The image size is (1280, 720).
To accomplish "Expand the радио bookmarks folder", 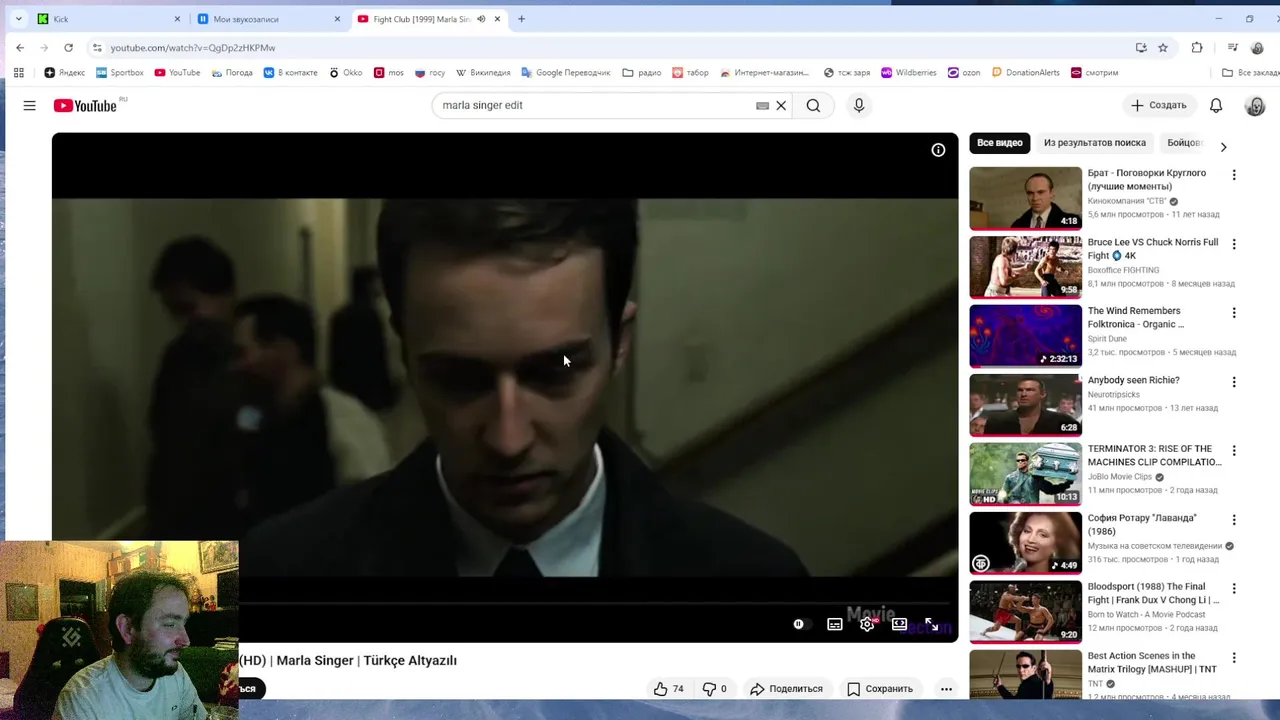I will pos(642,72).
